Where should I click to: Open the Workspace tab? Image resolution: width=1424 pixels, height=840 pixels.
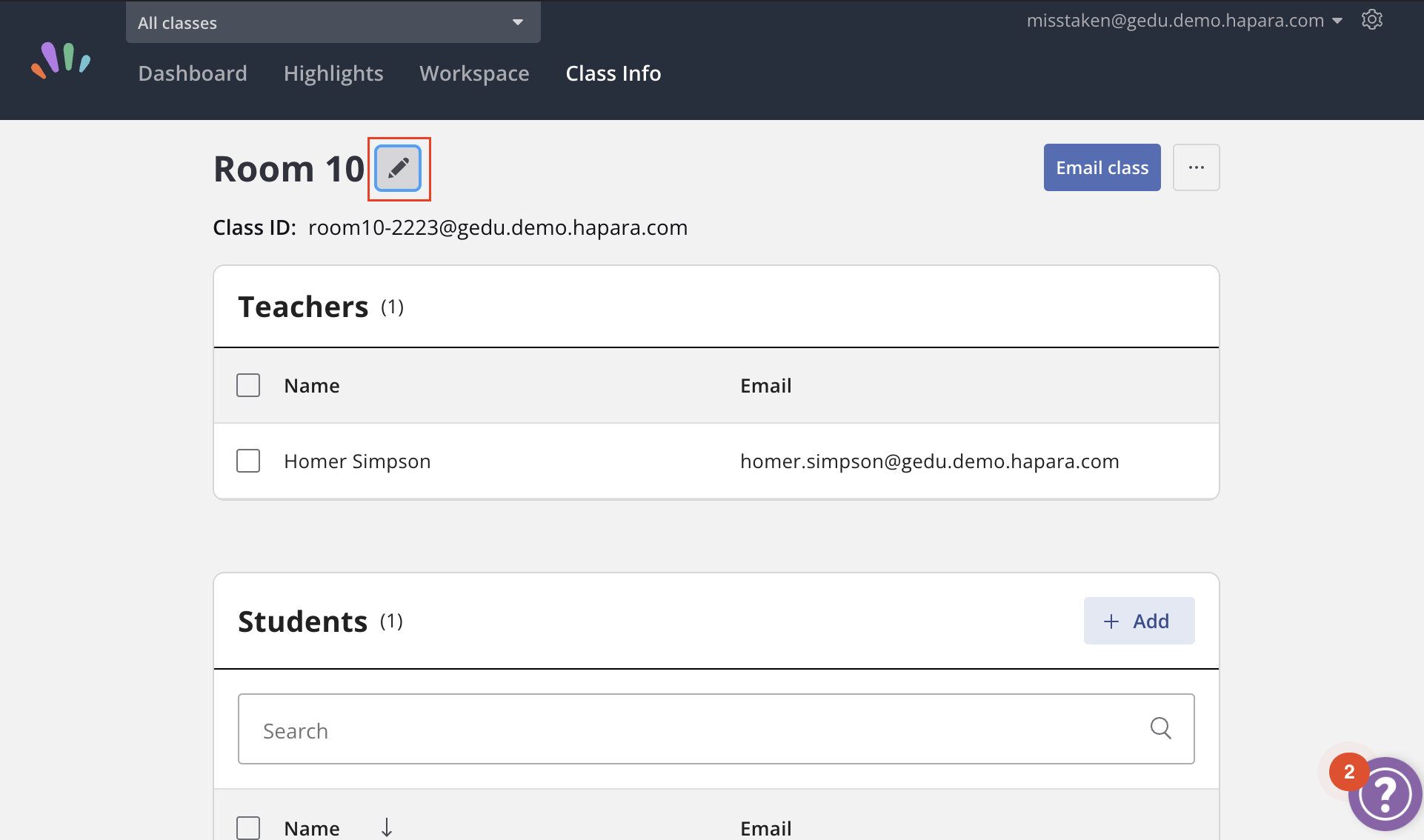[474, 73]
